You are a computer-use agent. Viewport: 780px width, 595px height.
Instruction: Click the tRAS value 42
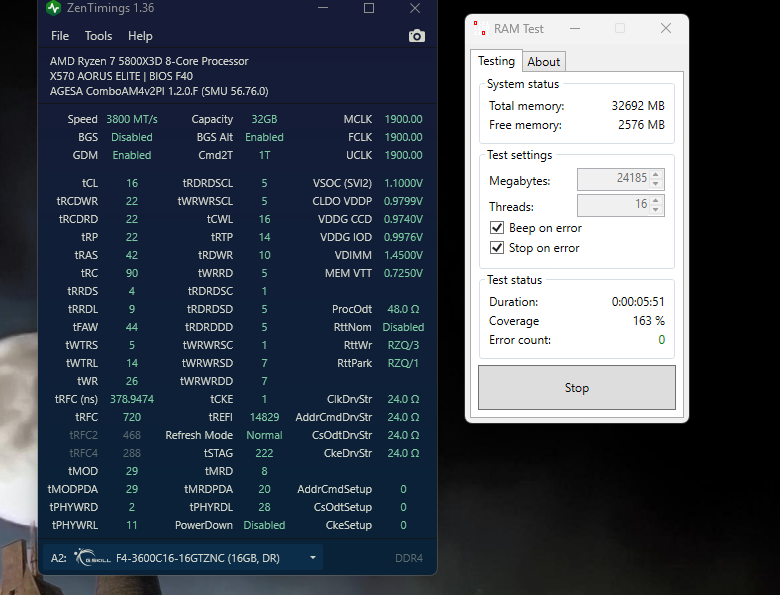[x=132, y=255]
